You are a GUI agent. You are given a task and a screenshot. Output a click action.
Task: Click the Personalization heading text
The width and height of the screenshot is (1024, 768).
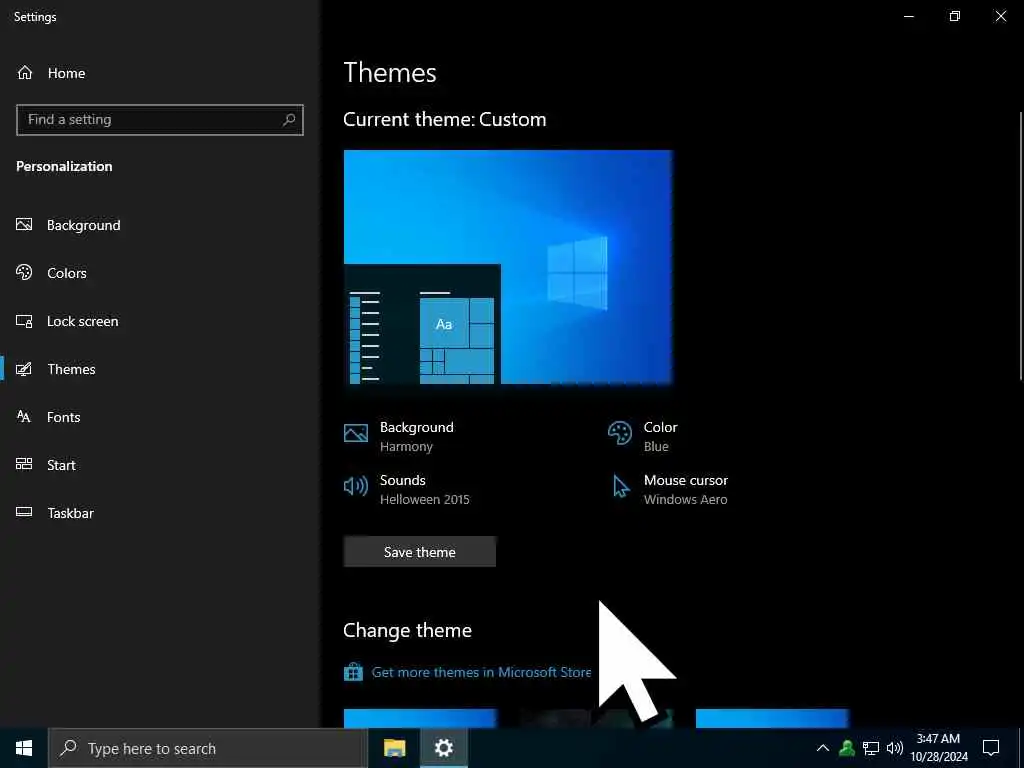[x=64, y=167]
